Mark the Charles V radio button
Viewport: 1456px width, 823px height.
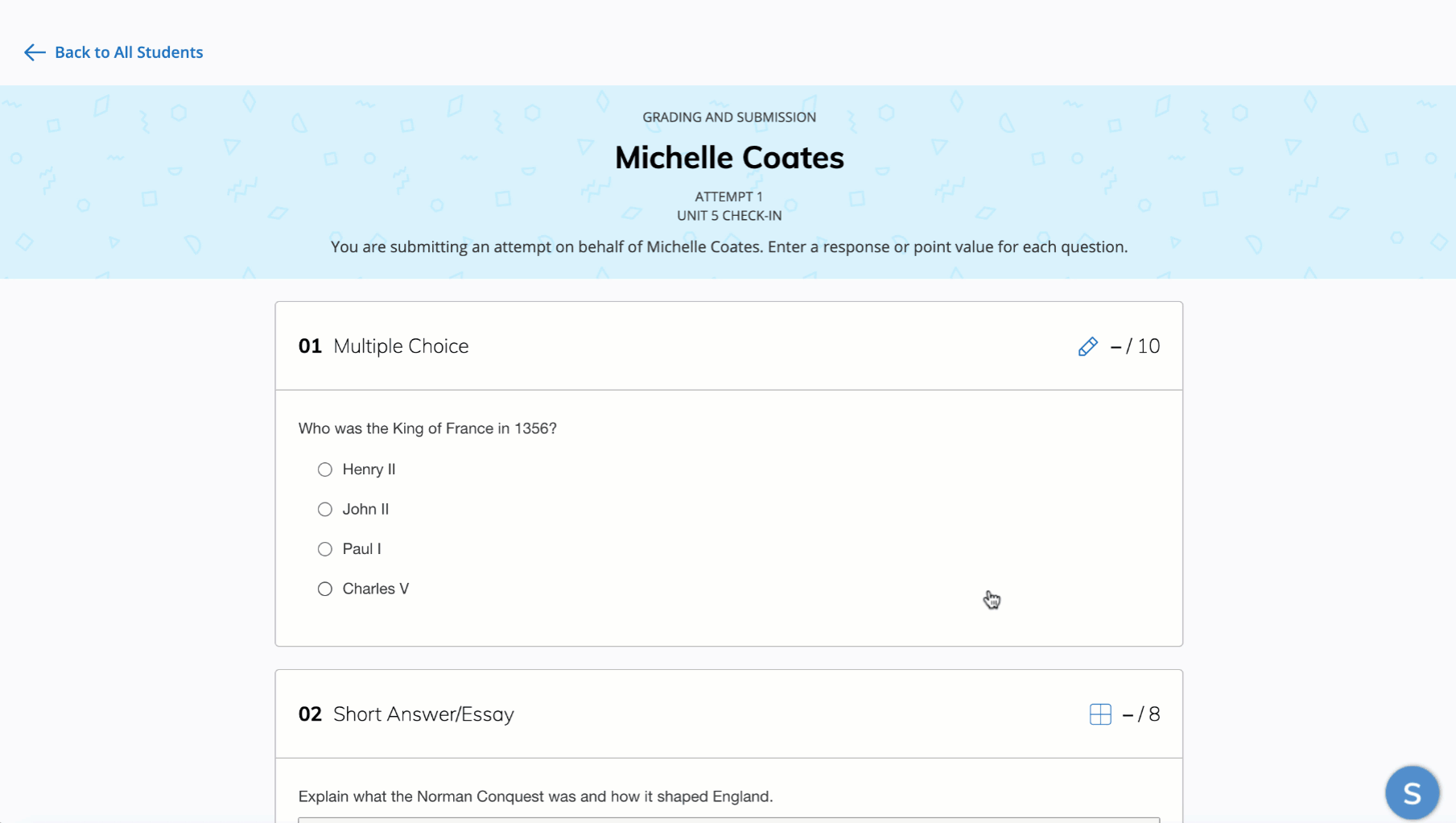tap(325, 589)
